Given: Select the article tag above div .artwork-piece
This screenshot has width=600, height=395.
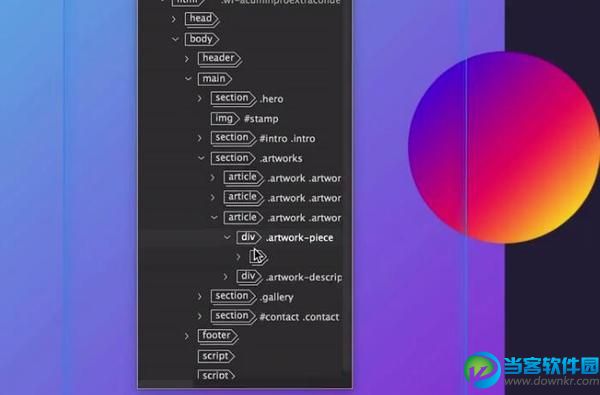Looking at the screenshot, I should click(243, 218).
